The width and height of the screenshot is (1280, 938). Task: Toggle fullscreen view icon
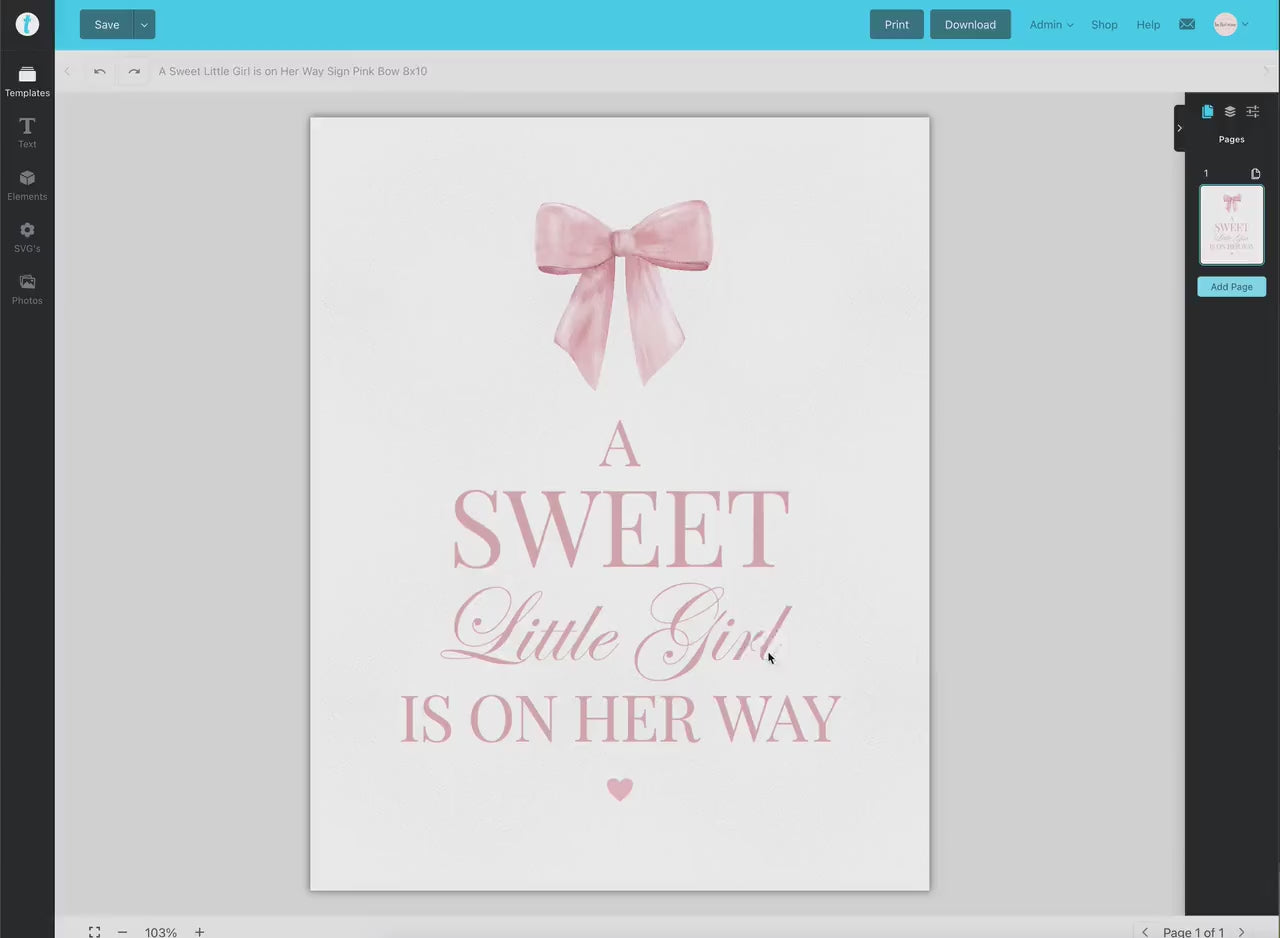(94, 932)
